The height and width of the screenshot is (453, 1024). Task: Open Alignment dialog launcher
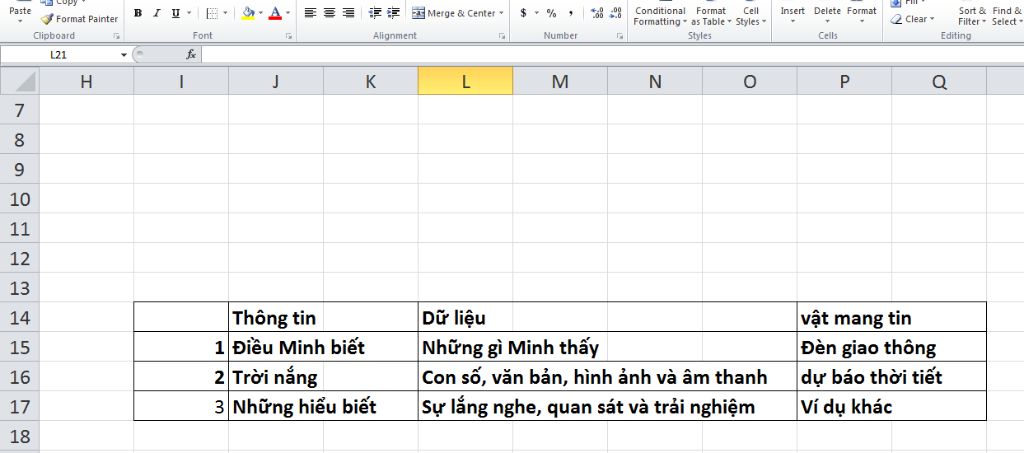(x=502, y=37)
